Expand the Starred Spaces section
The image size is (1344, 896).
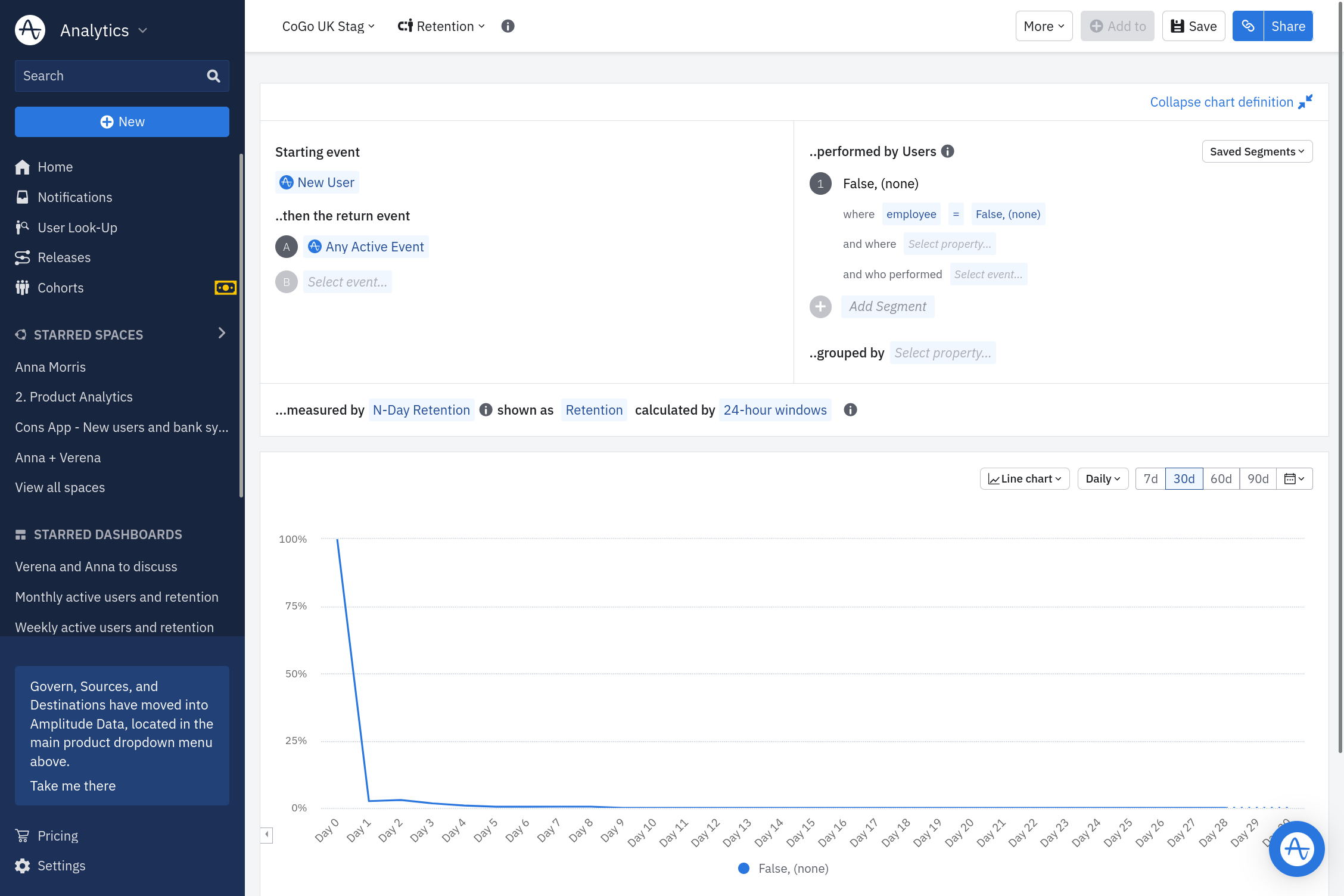[x=222, y=333]
